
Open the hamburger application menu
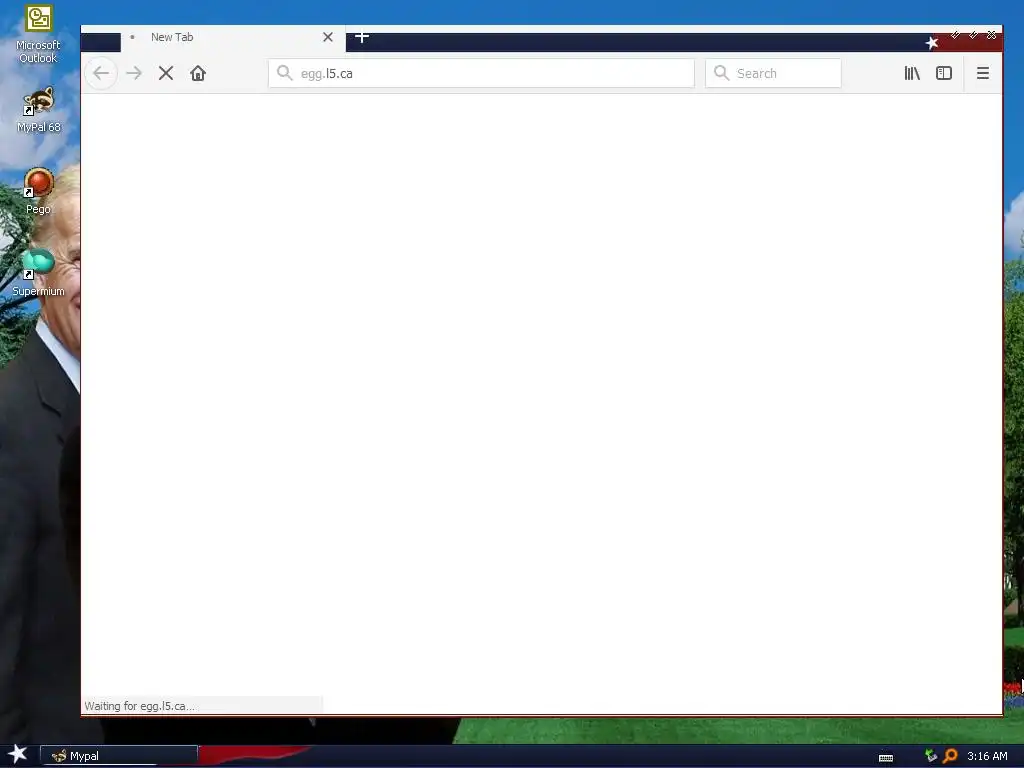983,73
